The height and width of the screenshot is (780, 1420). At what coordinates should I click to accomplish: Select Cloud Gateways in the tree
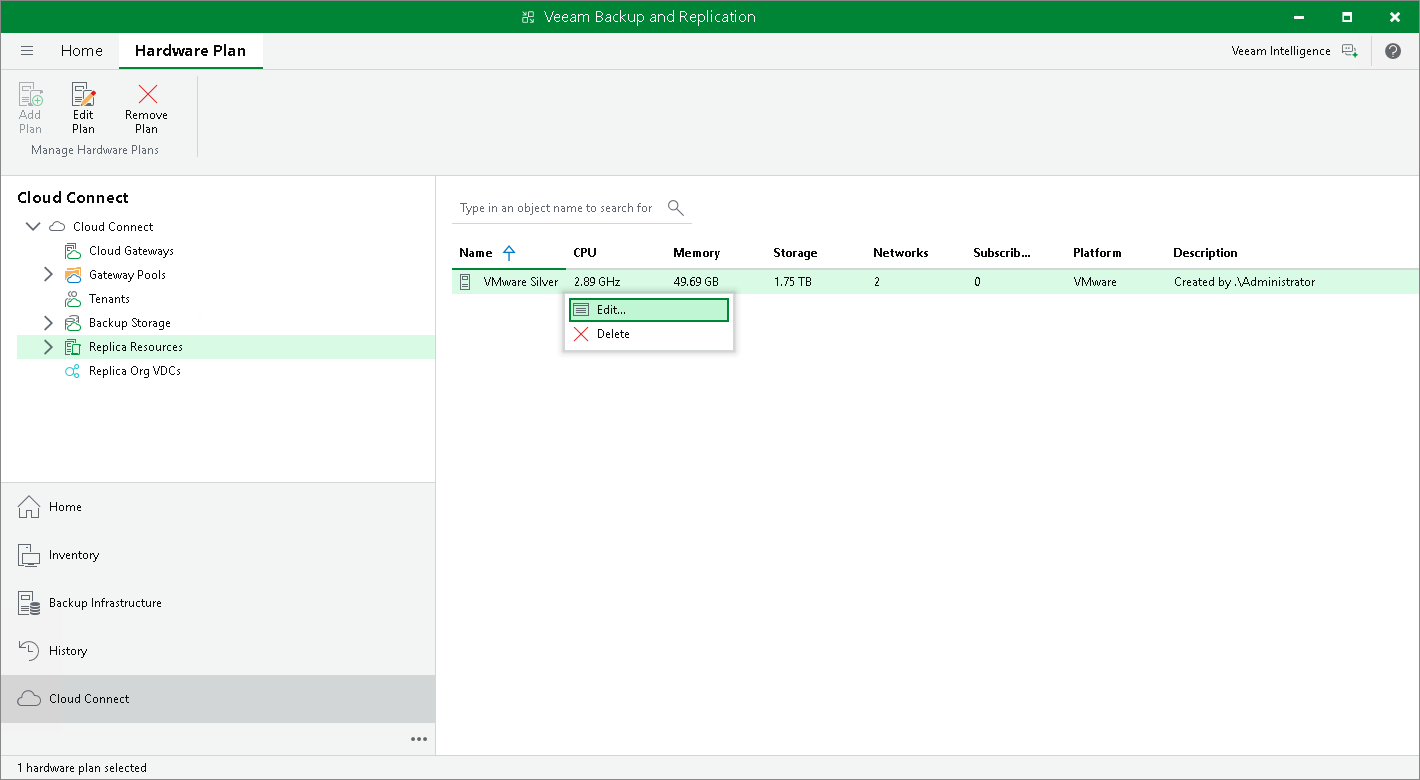pos(131,251)
